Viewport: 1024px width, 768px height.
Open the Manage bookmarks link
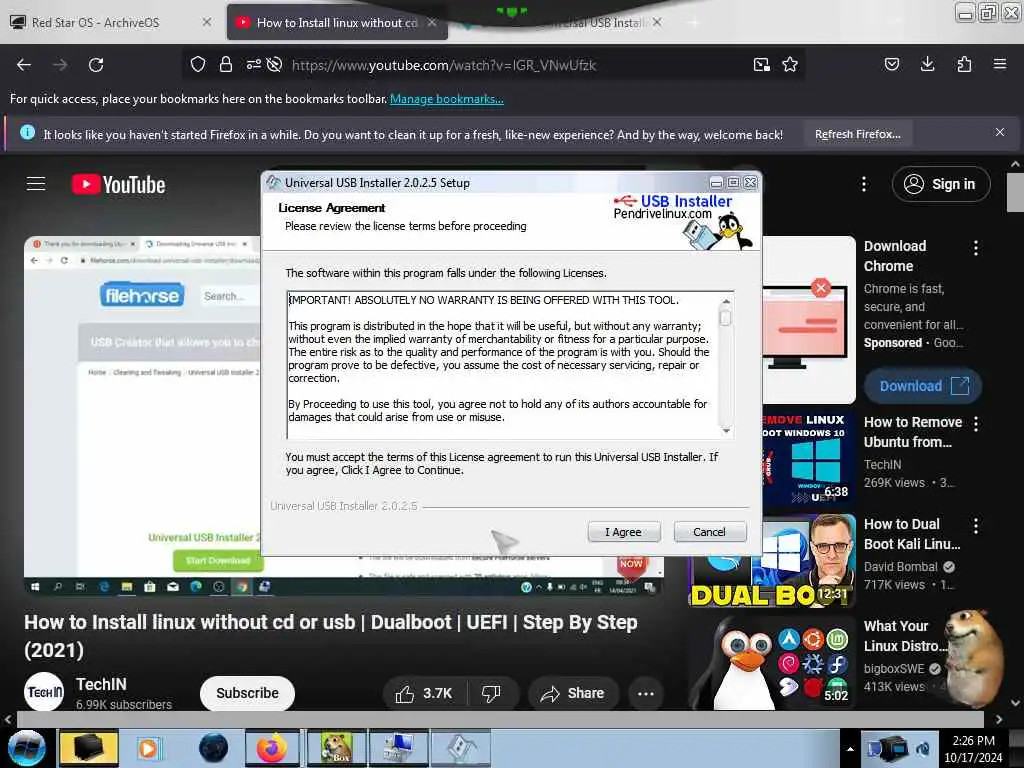447,99
